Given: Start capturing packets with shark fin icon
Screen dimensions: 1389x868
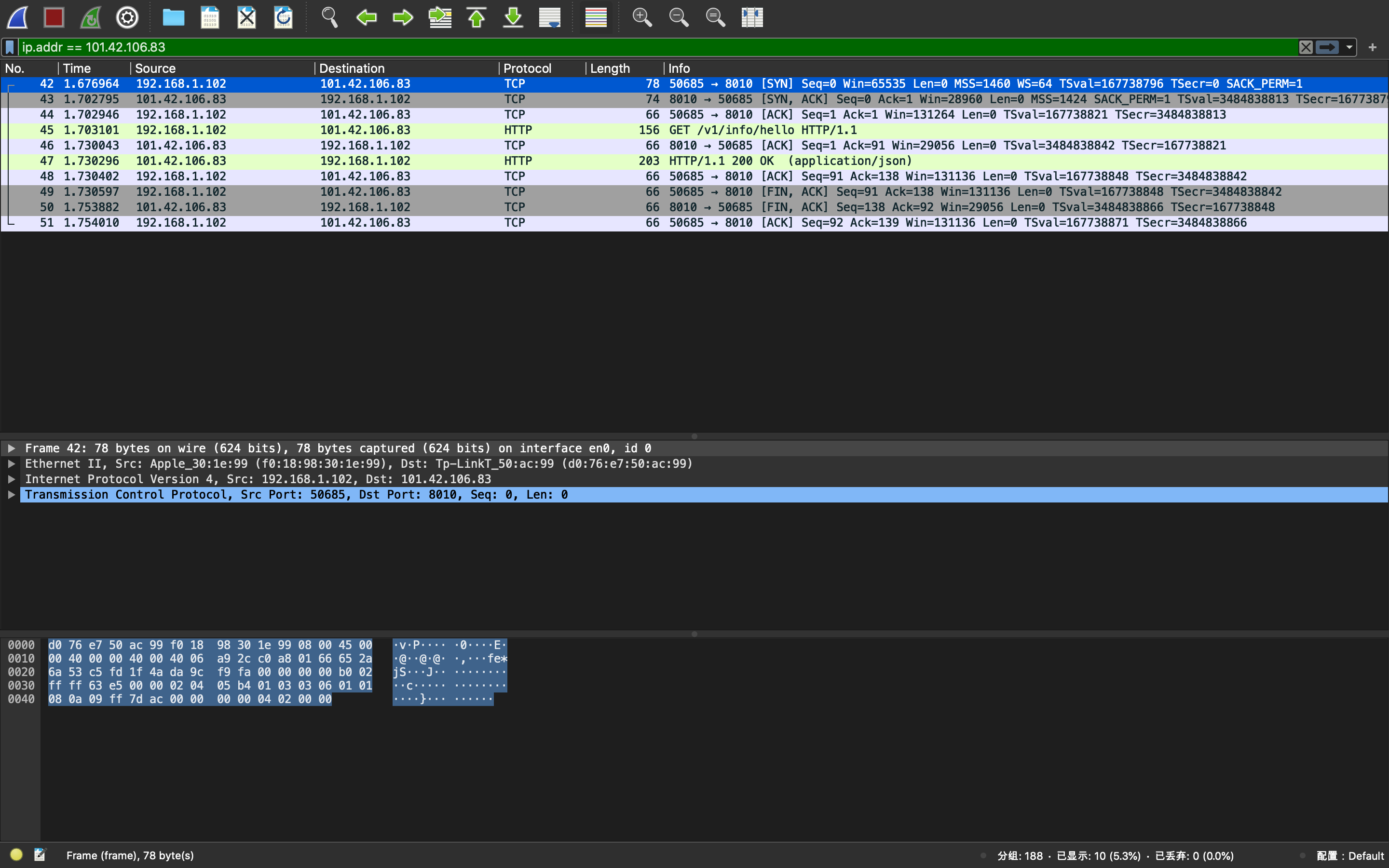Looking at the screenshot, I should pyautogui.click(x=18, y=17).
